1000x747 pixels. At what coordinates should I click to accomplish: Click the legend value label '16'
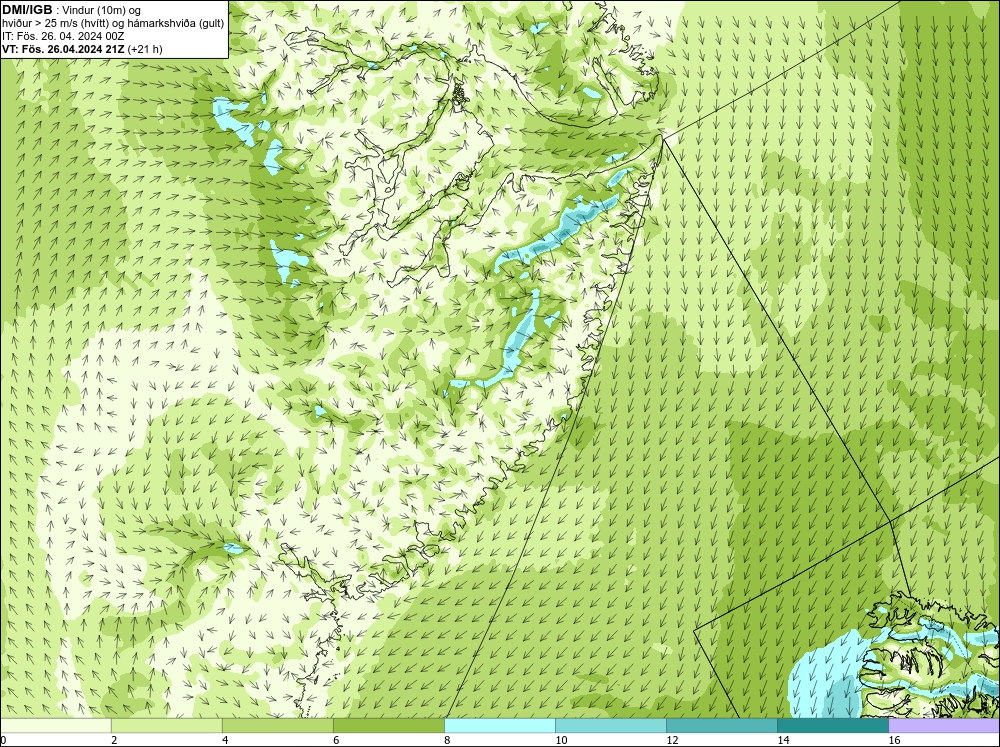coord(894,740)
